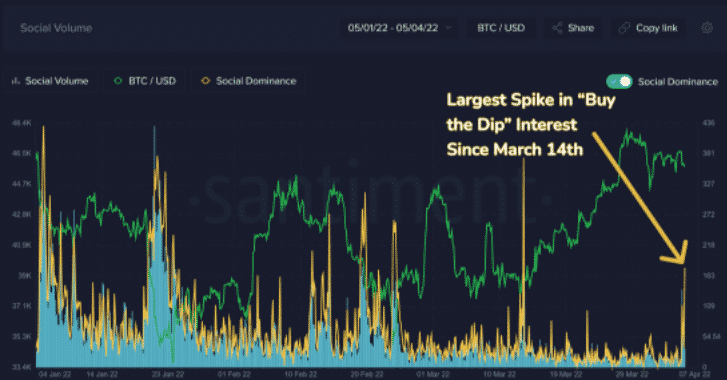This screenshot has width=727, height=380.
Task: Click the 10 Feb 22 axis date
Action: [300, 374]
